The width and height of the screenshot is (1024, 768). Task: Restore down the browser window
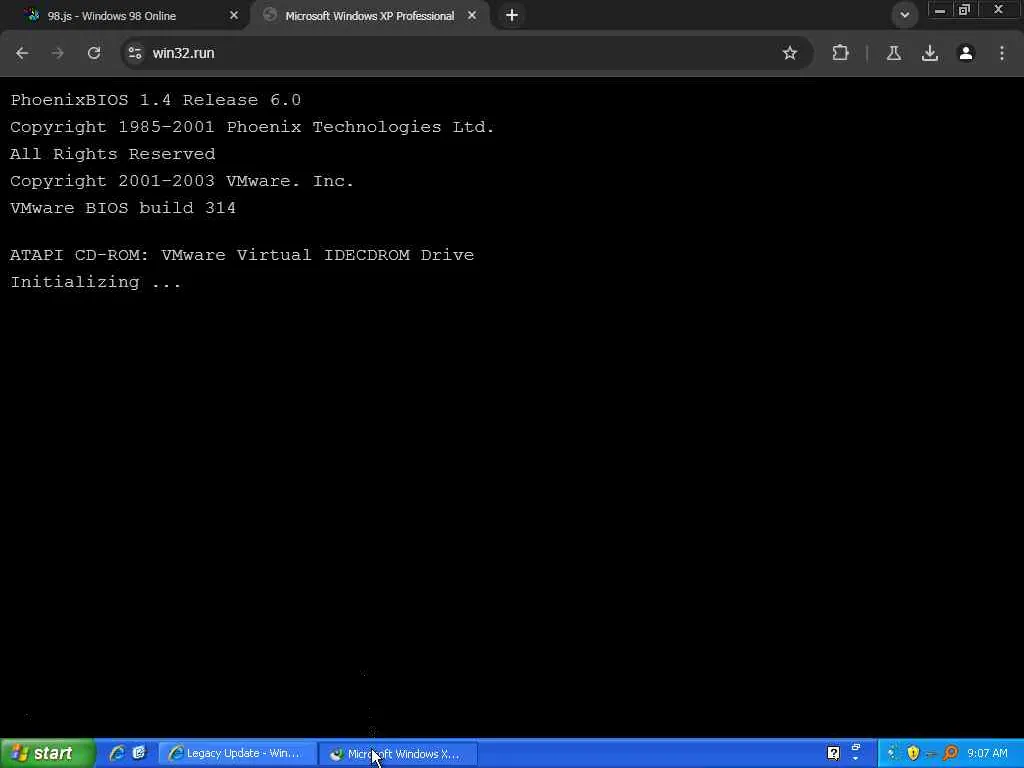[964, 10]
